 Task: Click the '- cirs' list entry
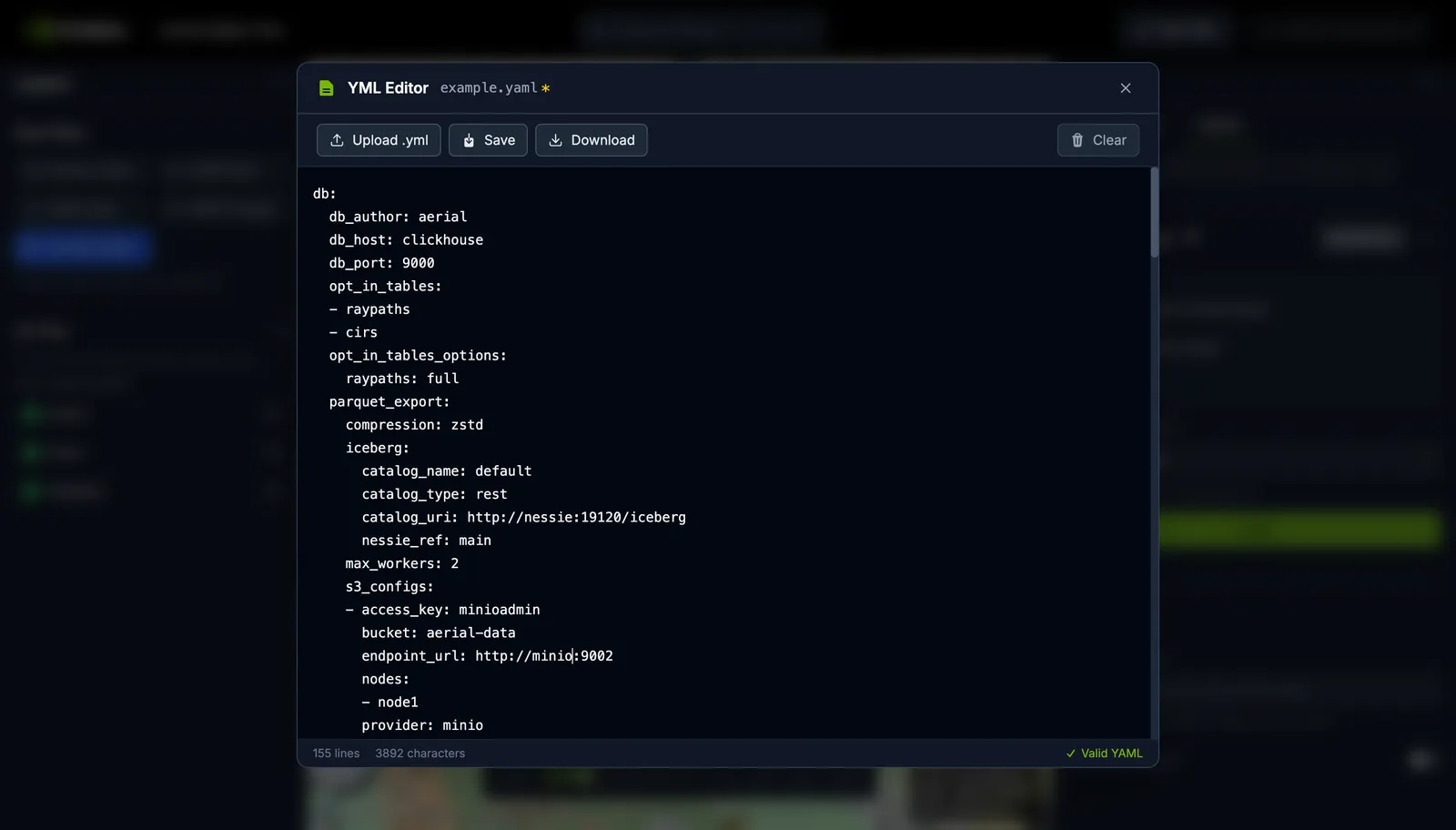coord(353,333)
